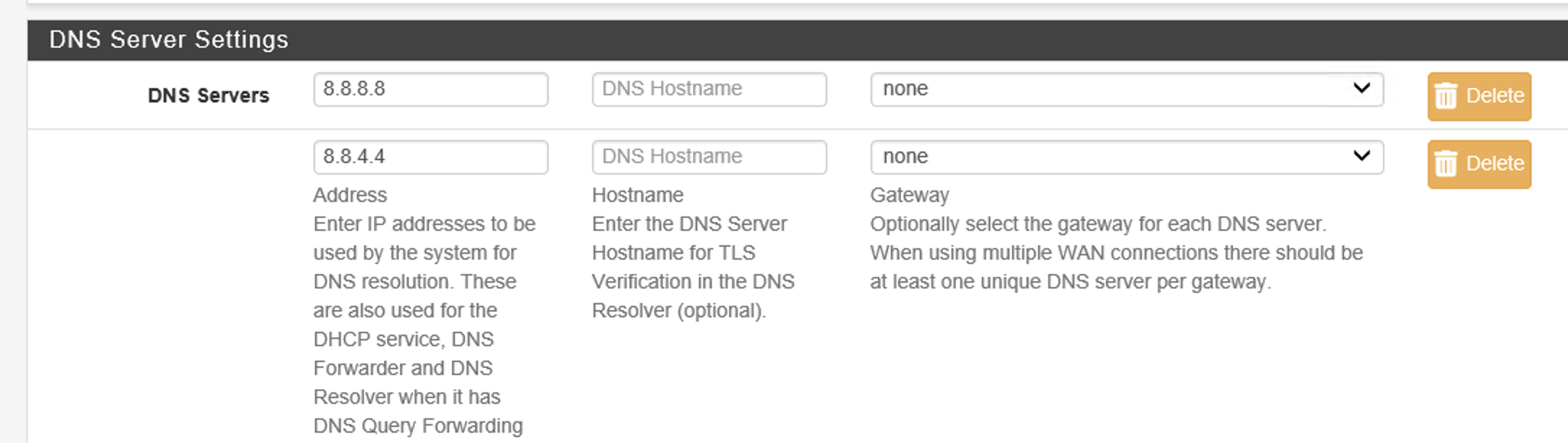Click the help text about multiple WAN connections

click(1116, 253)
